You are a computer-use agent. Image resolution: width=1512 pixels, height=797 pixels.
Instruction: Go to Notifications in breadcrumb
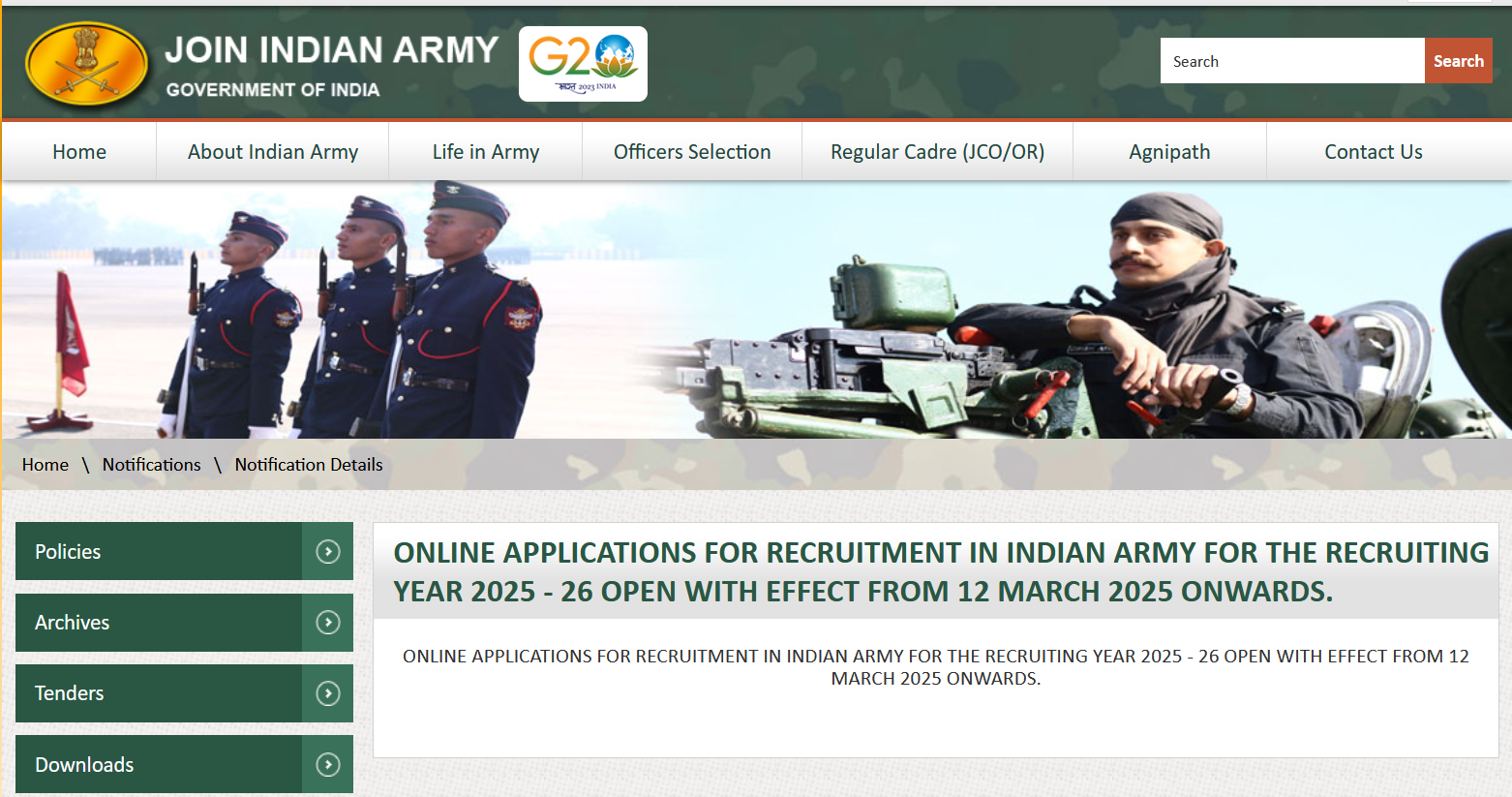click(x=152, y=465)
